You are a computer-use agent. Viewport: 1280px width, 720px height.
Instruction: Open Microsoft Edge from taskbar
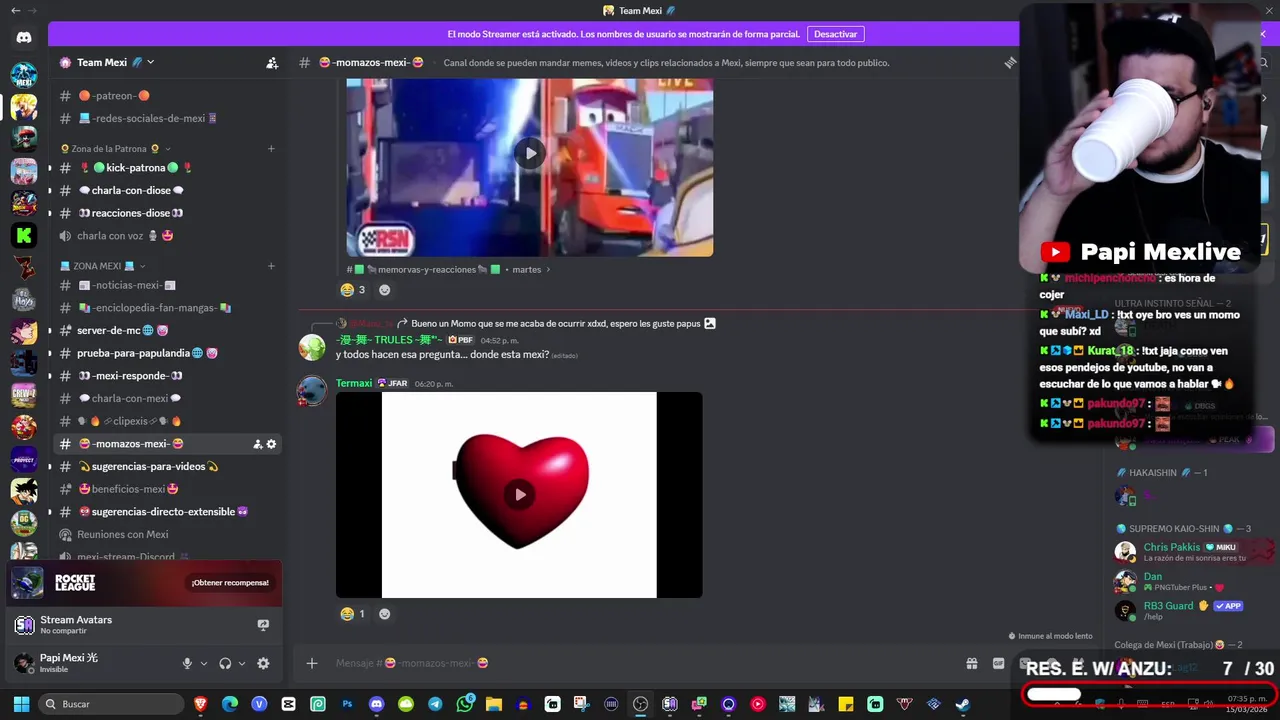pyautogui.click(x=230, y=704)
